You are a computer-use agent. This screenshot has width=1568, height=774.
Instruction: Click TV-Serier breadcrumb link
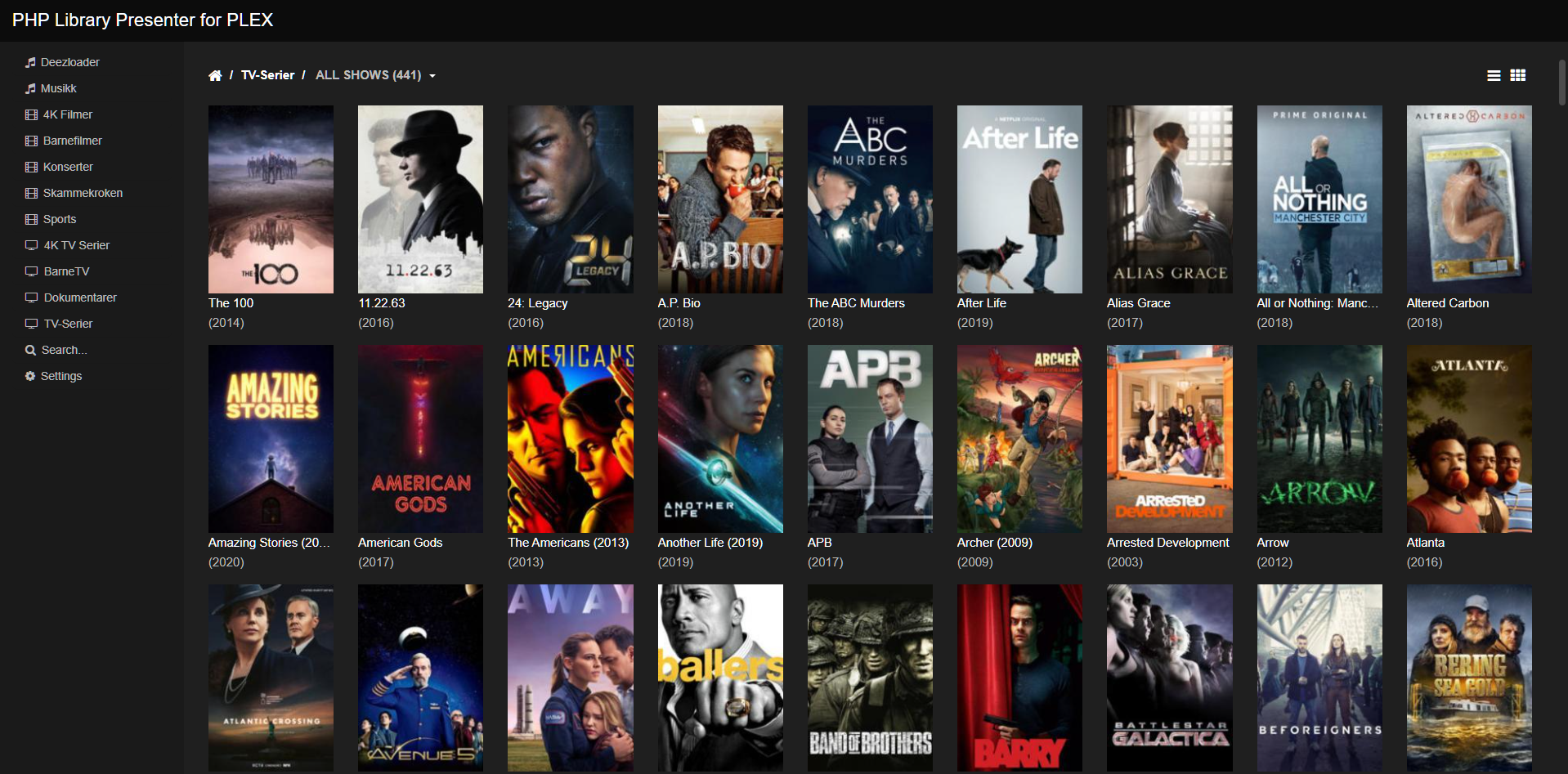[x=267, y=75]
